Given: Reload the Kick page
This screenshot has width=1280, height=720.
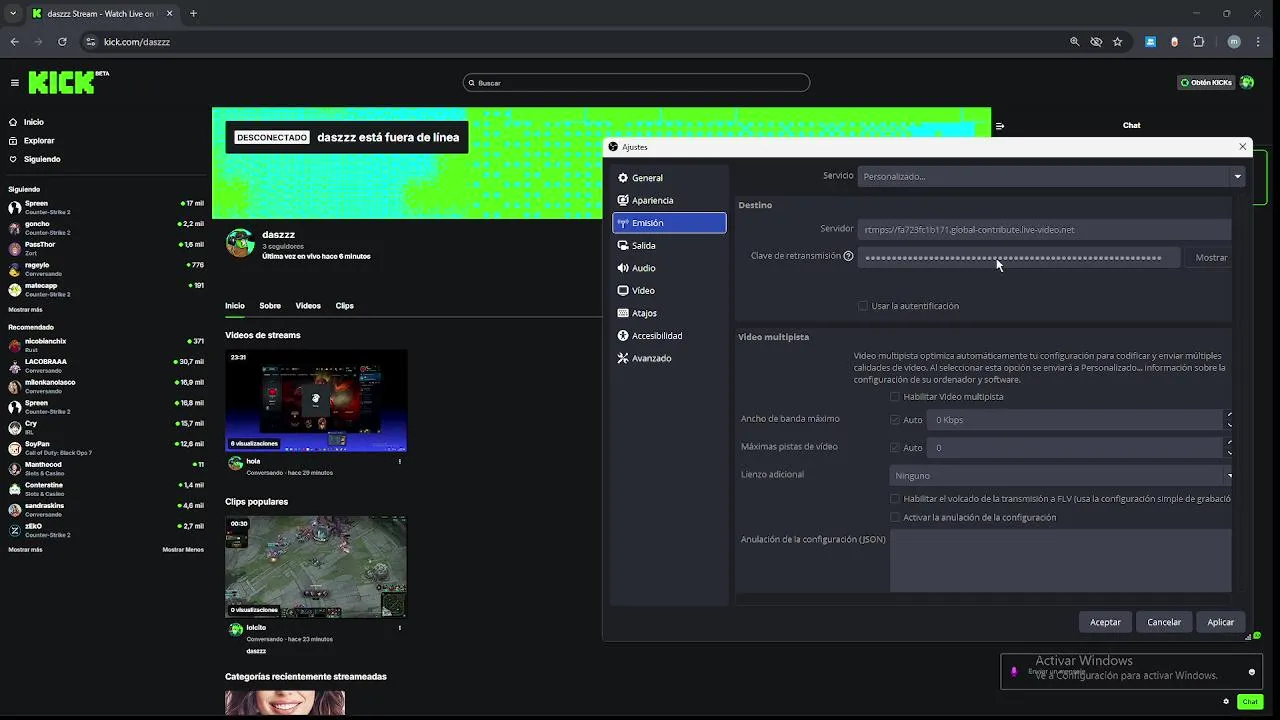Looking at the screenshot, I should tap(62, 42).
